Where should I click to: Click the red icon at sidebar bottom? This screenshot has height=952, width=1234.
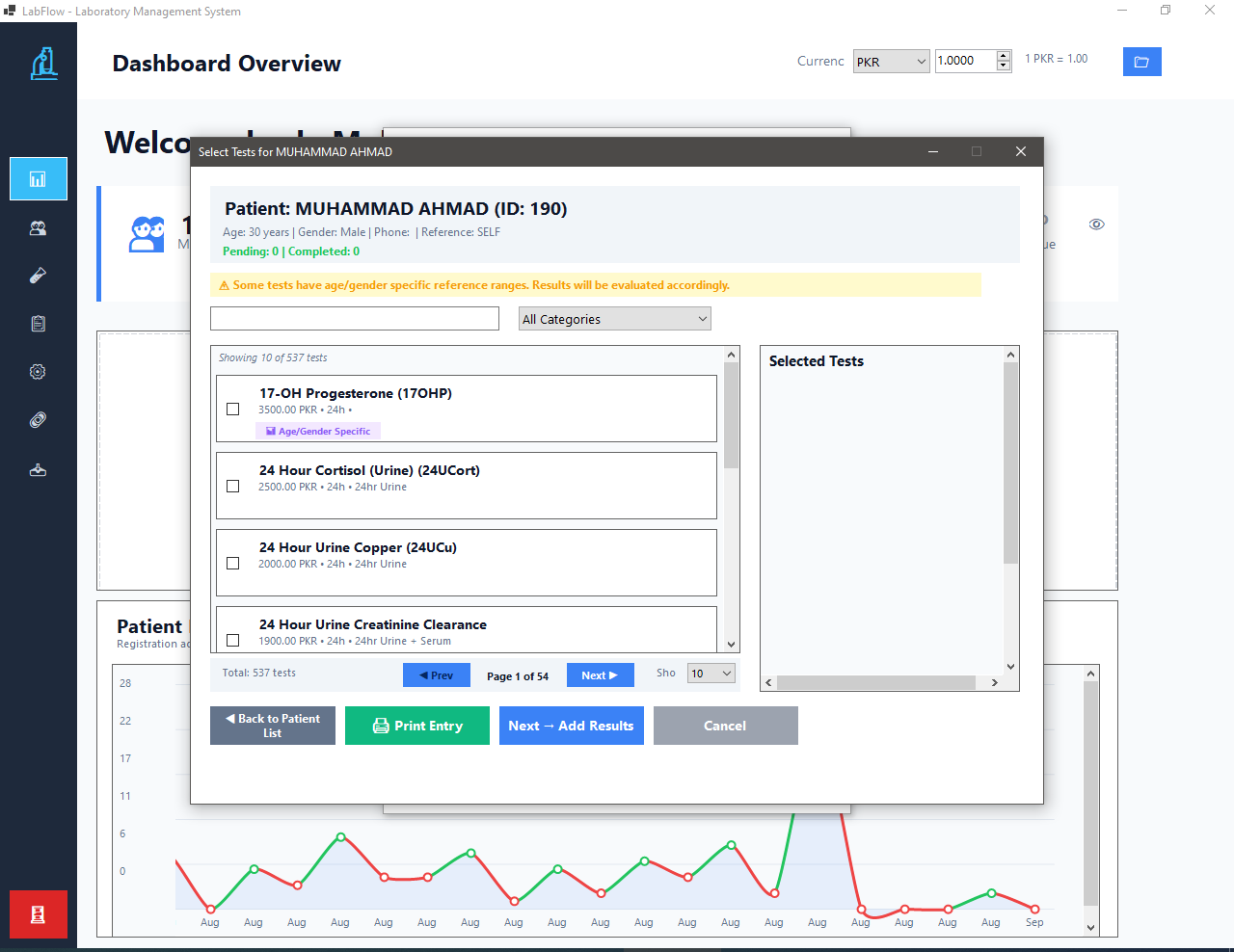pyautogui.click(x=39, y=914)
